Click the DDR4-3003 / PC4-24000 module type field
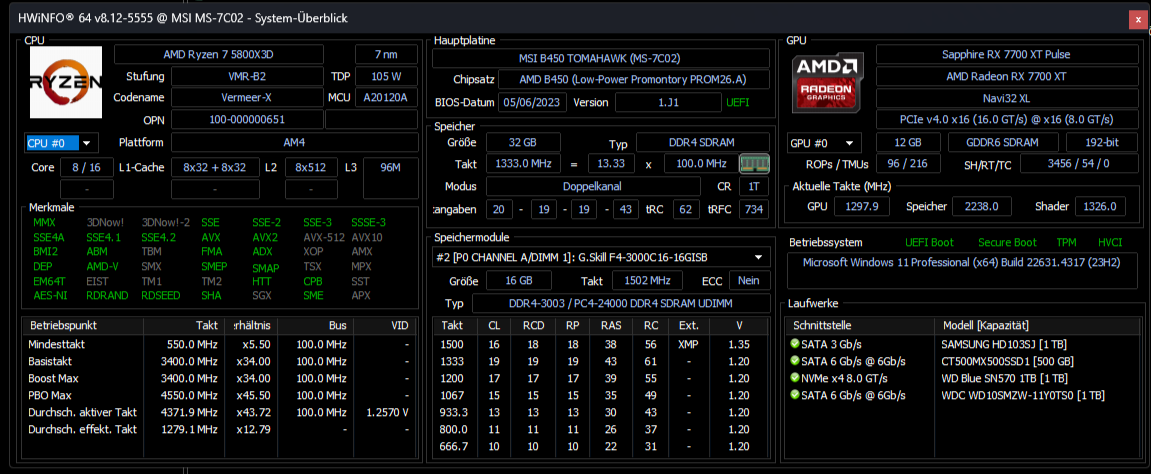This screenshot has width=1151, height=474. coord(621,304)
